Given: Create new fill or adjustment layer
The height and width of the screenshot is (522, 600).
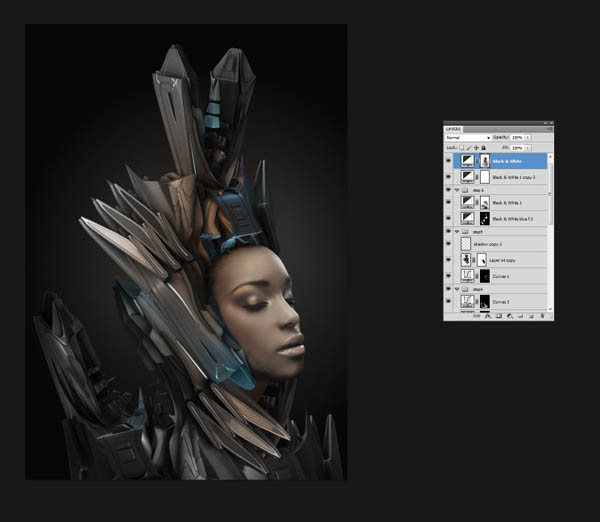Looking at the screenshot, I should pos(510,316).
